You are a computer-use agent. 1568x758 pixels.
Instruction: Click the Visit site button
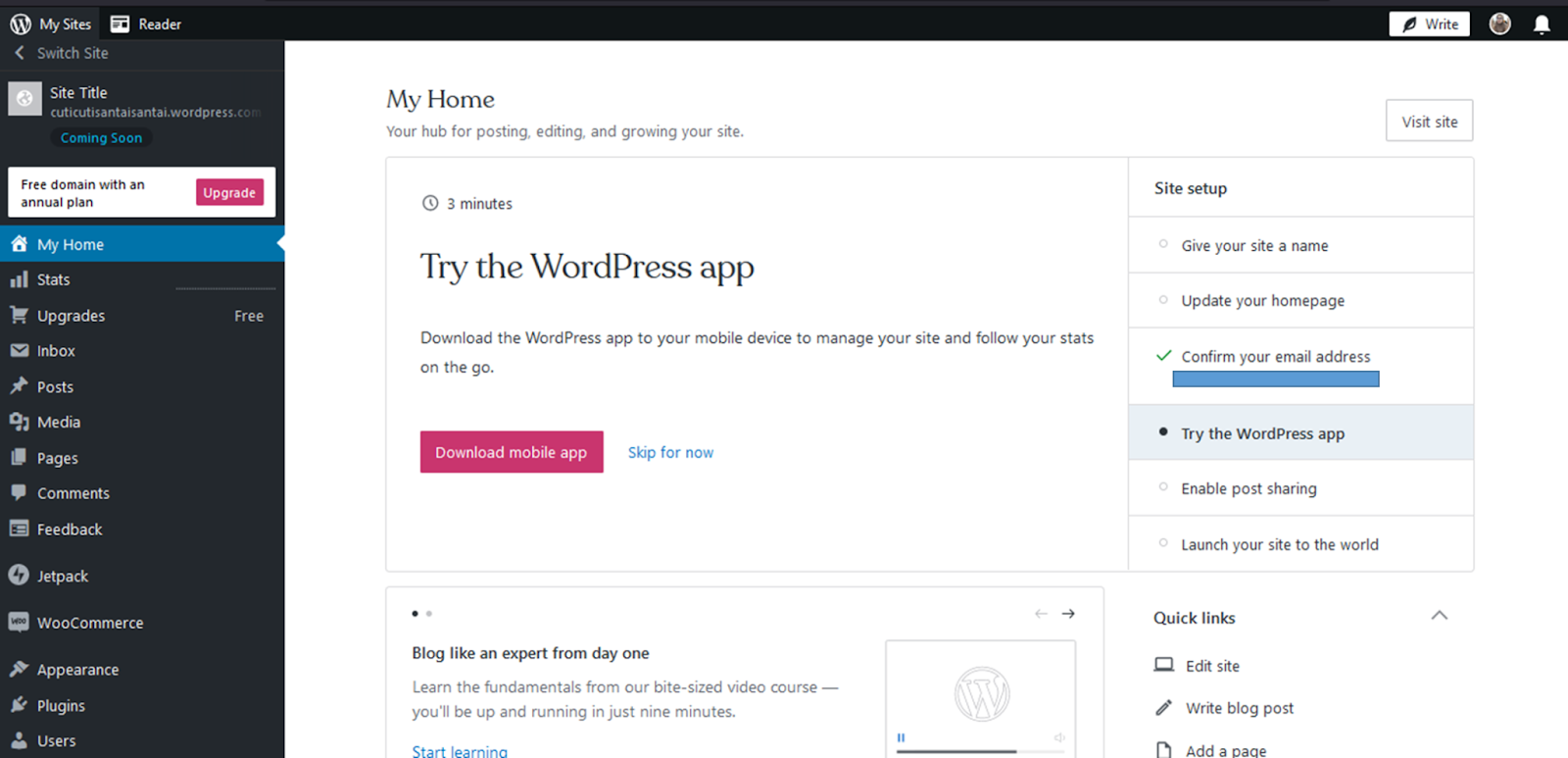(x=1429, y=121)
